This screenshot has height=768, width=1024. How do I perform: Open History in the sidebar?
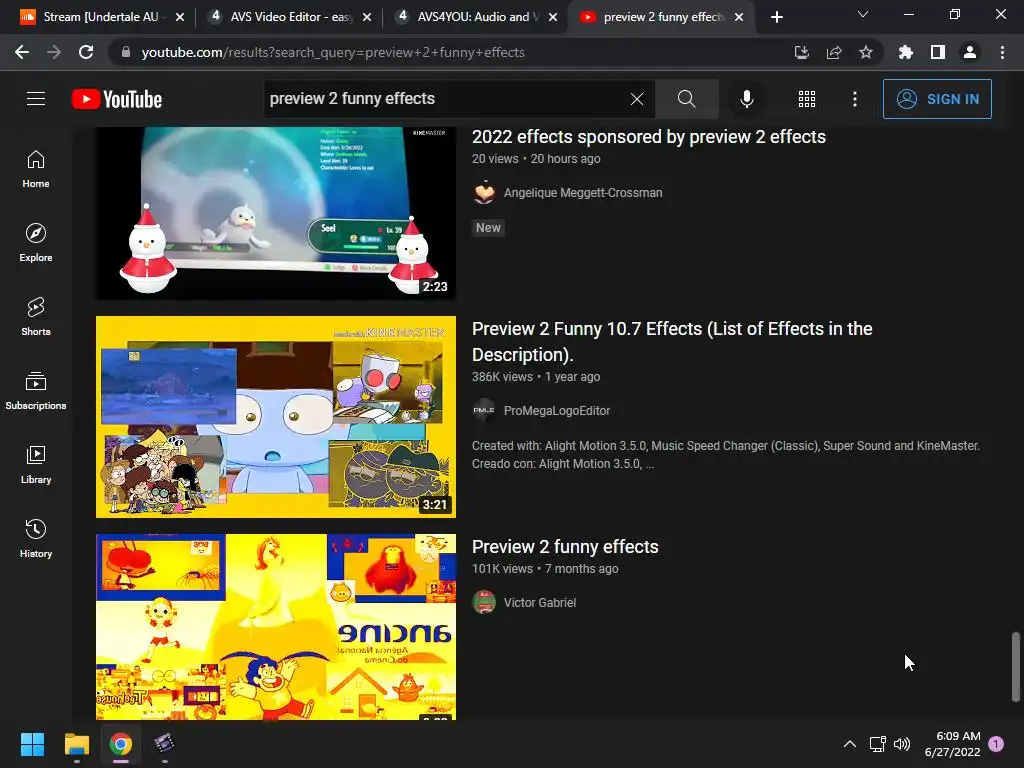[x=36, y=538]
